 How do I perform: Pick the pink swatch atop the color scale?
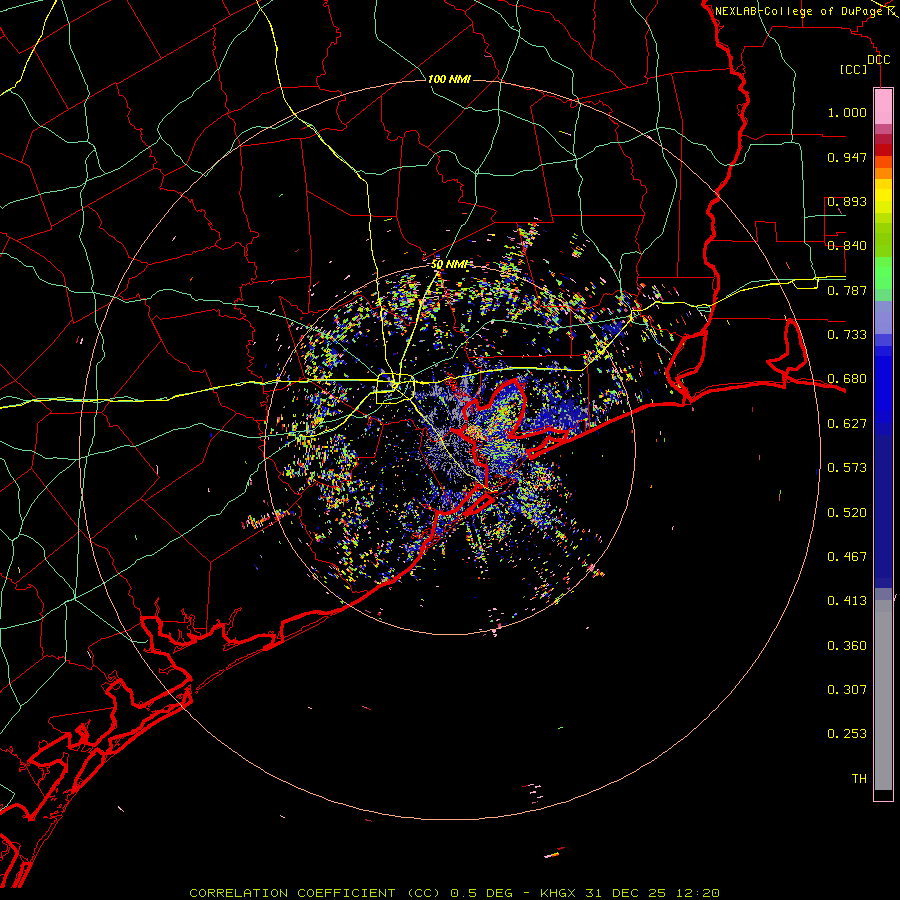click(883, 107)
